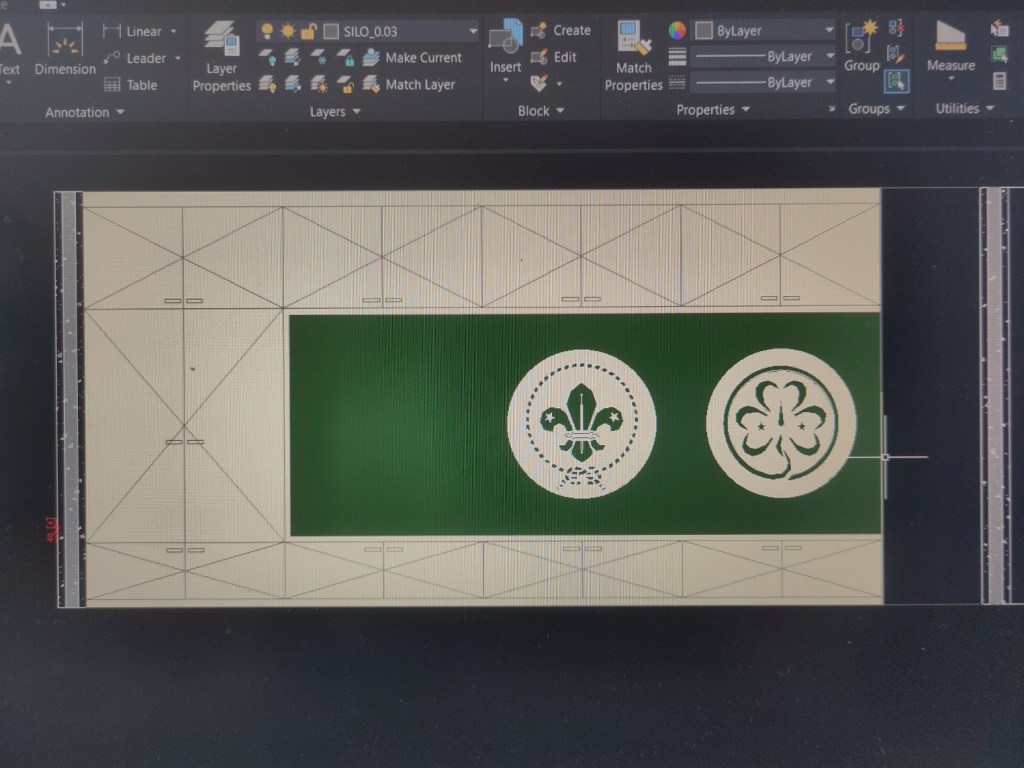Expand the Layers panel title

(x=334, y=112)
